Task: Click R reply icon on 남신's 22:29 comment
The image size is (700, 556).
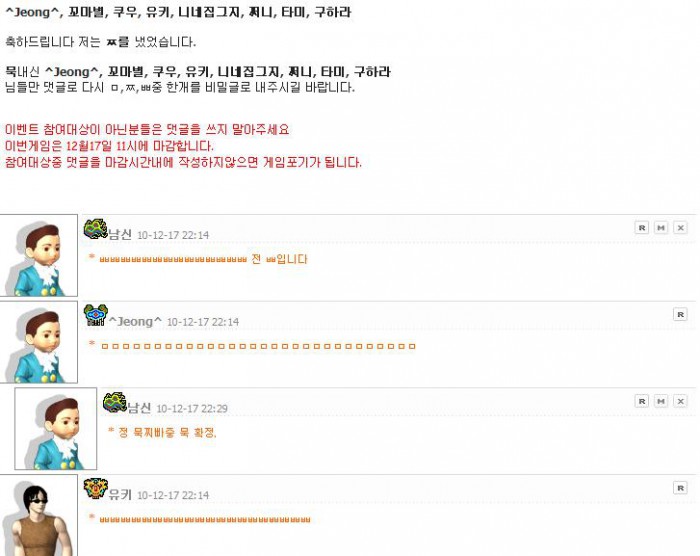Action: pos(642,401)
